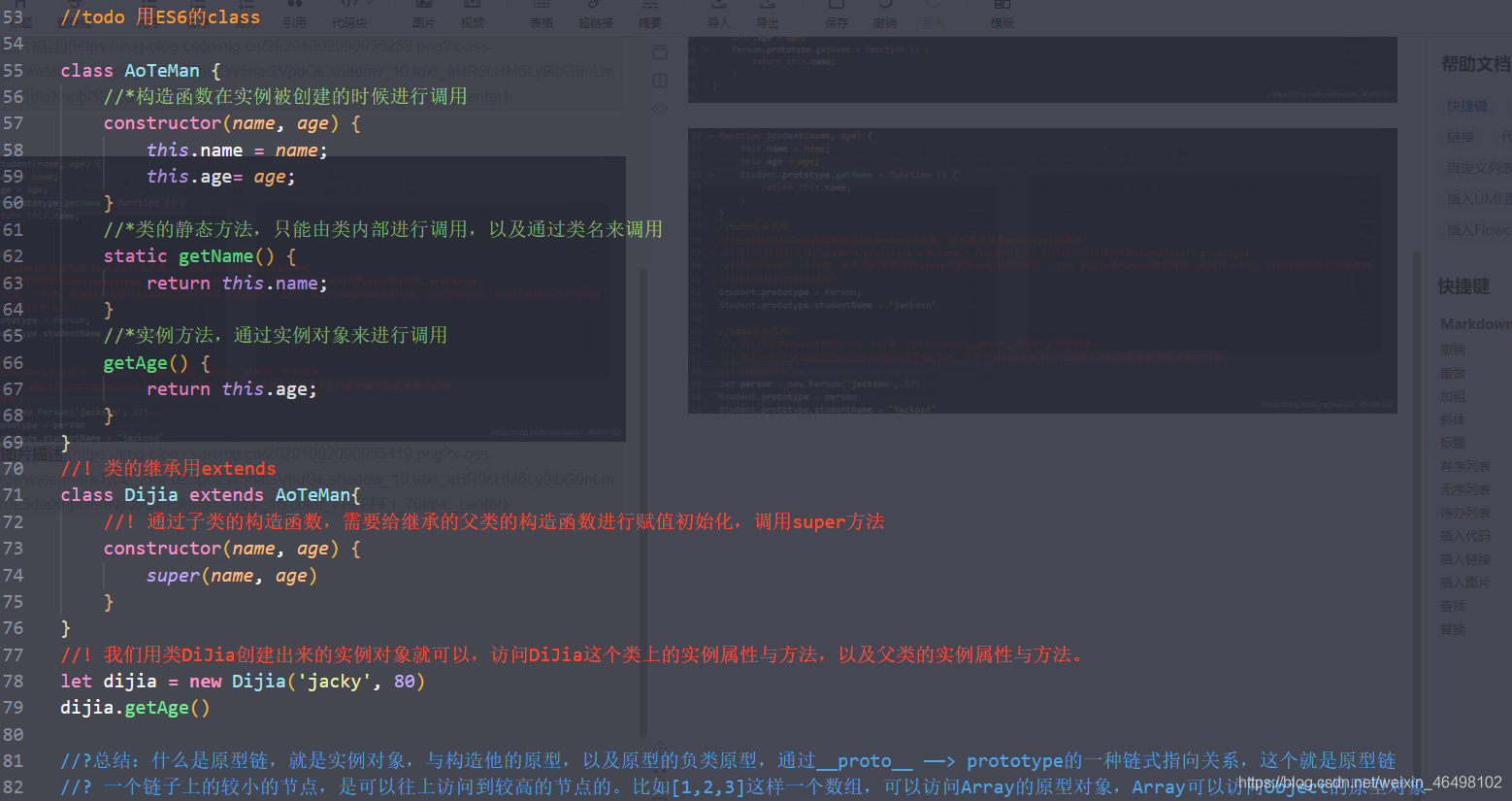Click the 引用 (quote) toolbar button

[x=295, y=14]
